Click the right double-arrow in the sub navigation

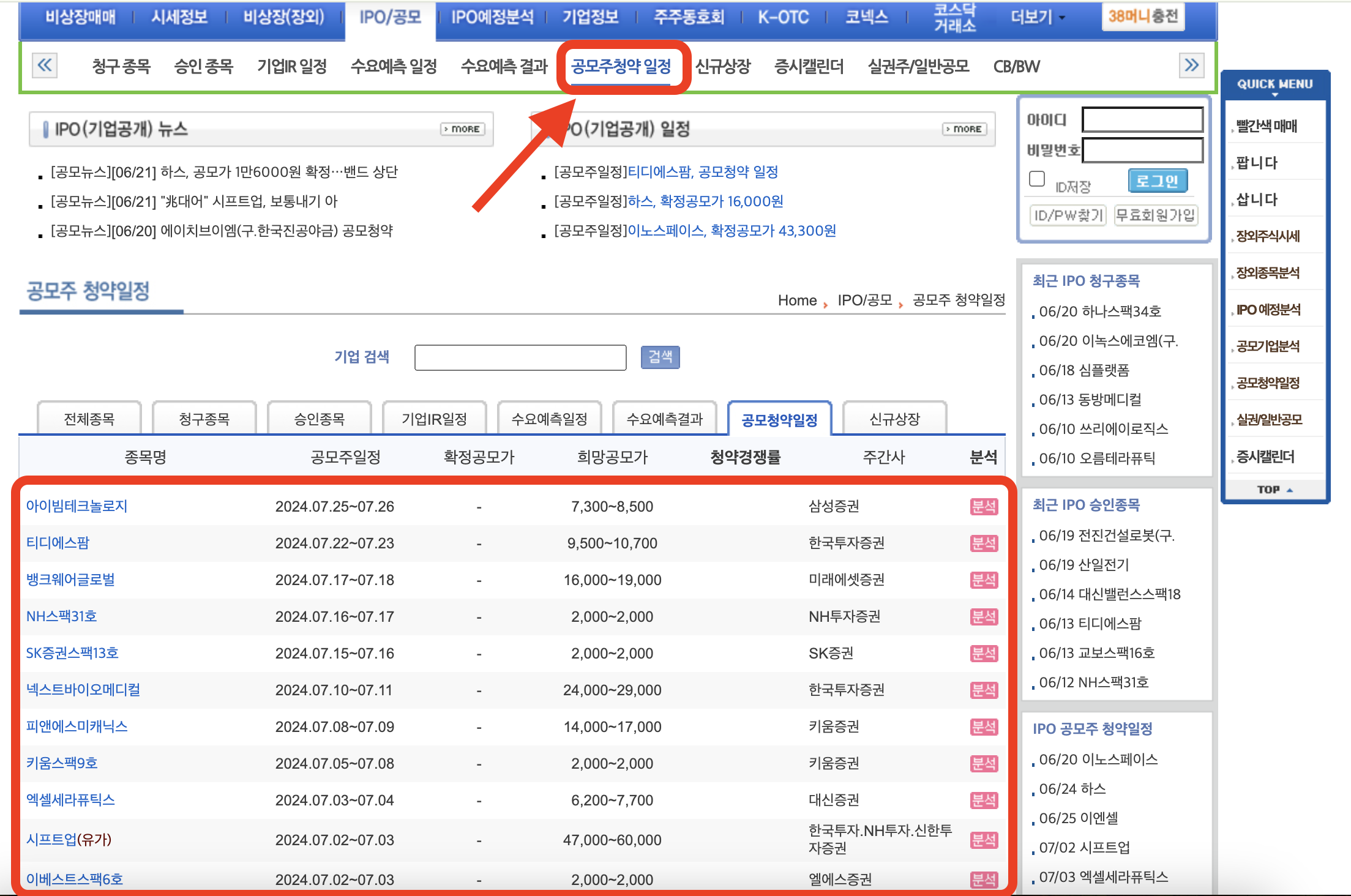(1191, 65)
